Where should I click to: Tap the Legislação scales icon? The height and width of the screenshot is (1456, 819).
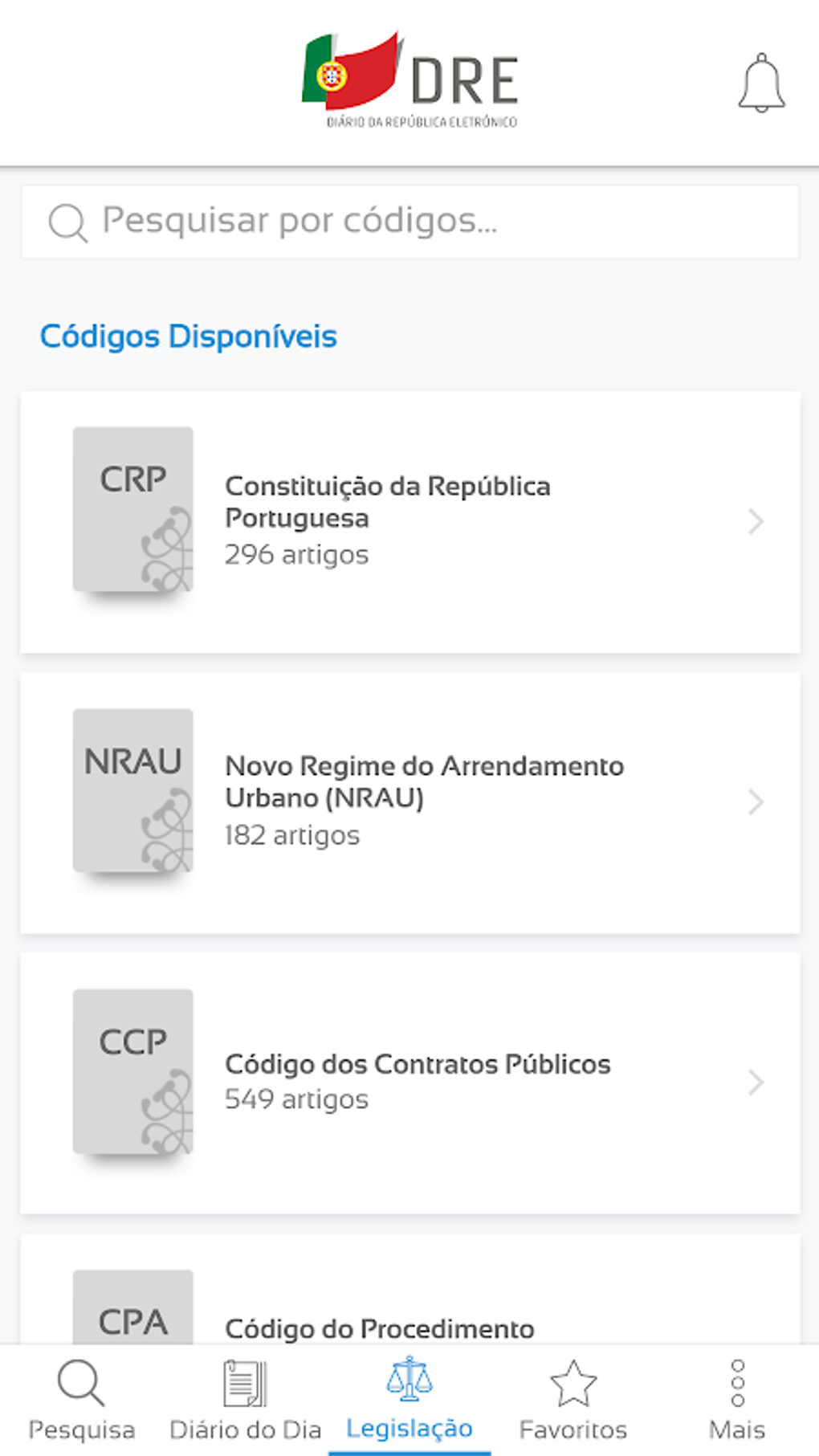pos(409,1378)
